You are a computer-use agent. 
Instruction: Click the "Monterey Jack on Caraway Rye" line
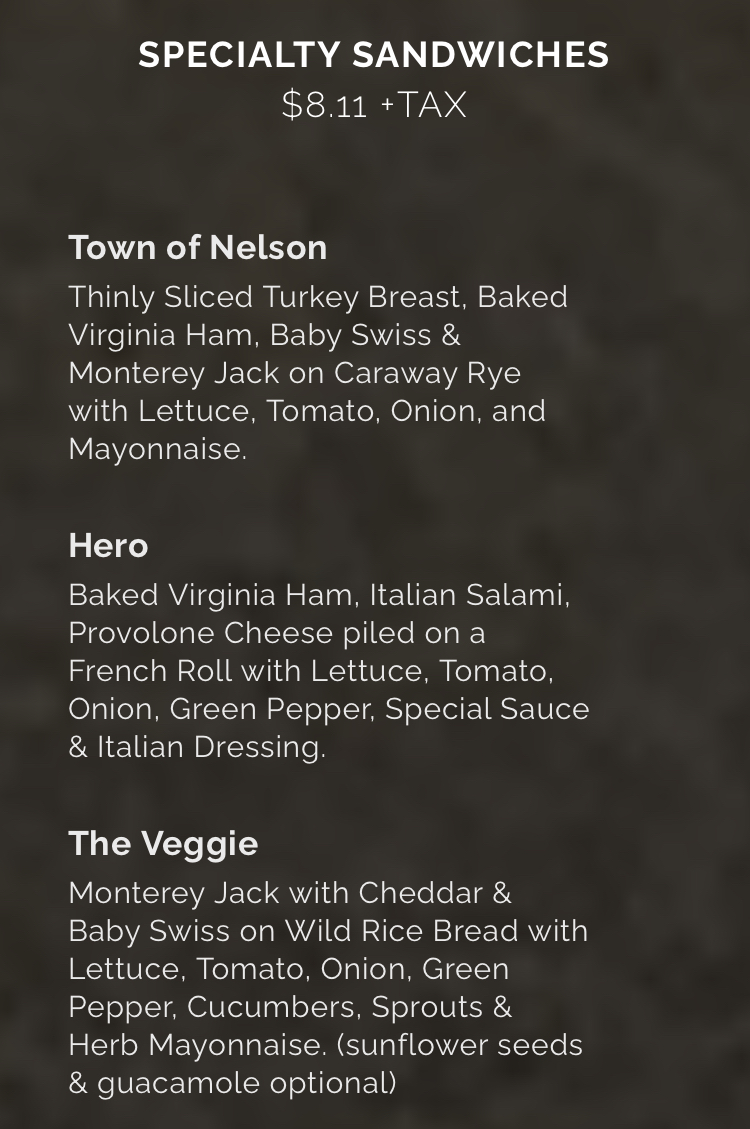pos(294,373)
